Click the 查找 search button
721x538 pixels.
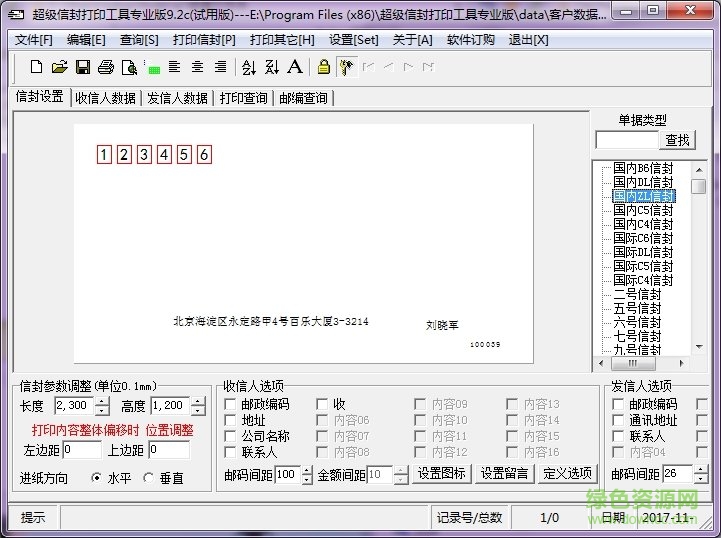pyautogui.click(x=677, y=140)
